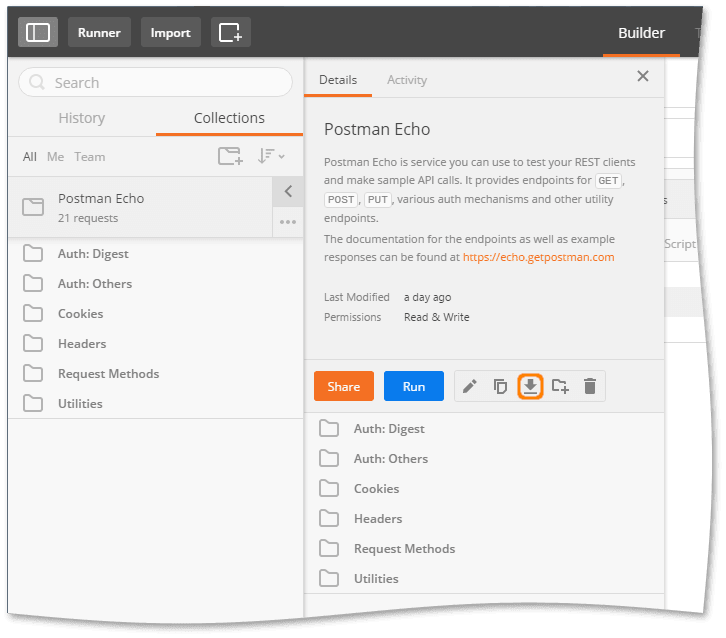Viewport: 726px width, 638px height.
Task: Open Auth: Digest label in the details panel
Action: 389,429
